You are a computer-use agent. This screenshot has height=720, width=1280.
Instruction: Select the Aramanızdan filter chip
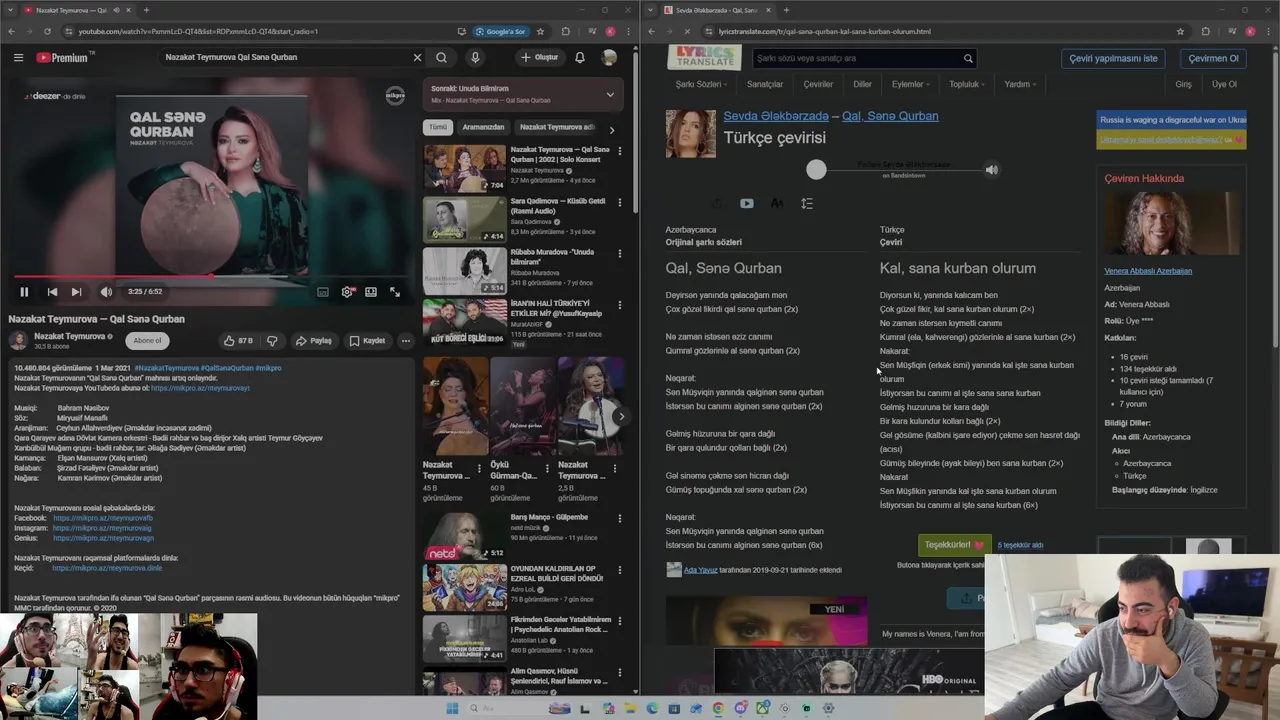pyautogui.click(x=483, y=127)
